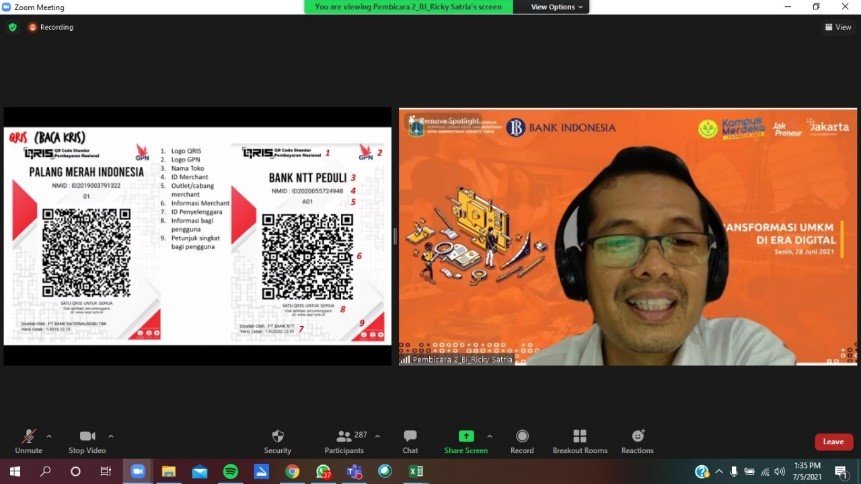Start recording with Record button
The width and height of the screenshot is (861, 484).
click(522, 442)
